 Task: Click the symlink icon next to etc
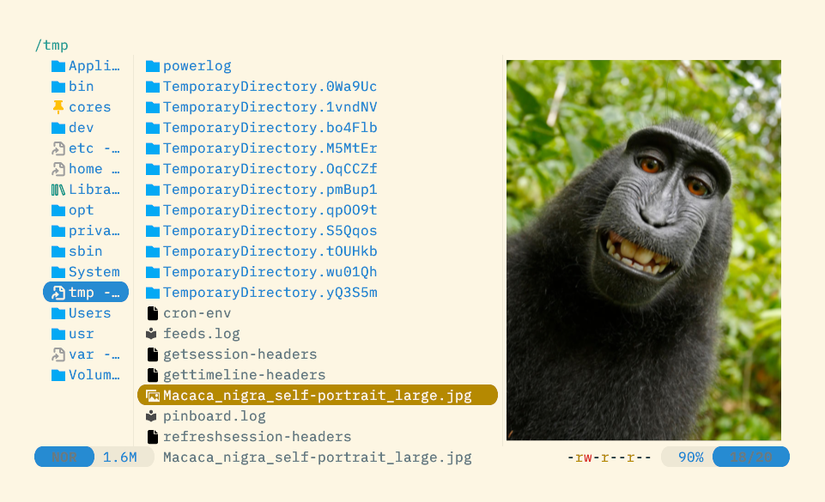(58, 149)
